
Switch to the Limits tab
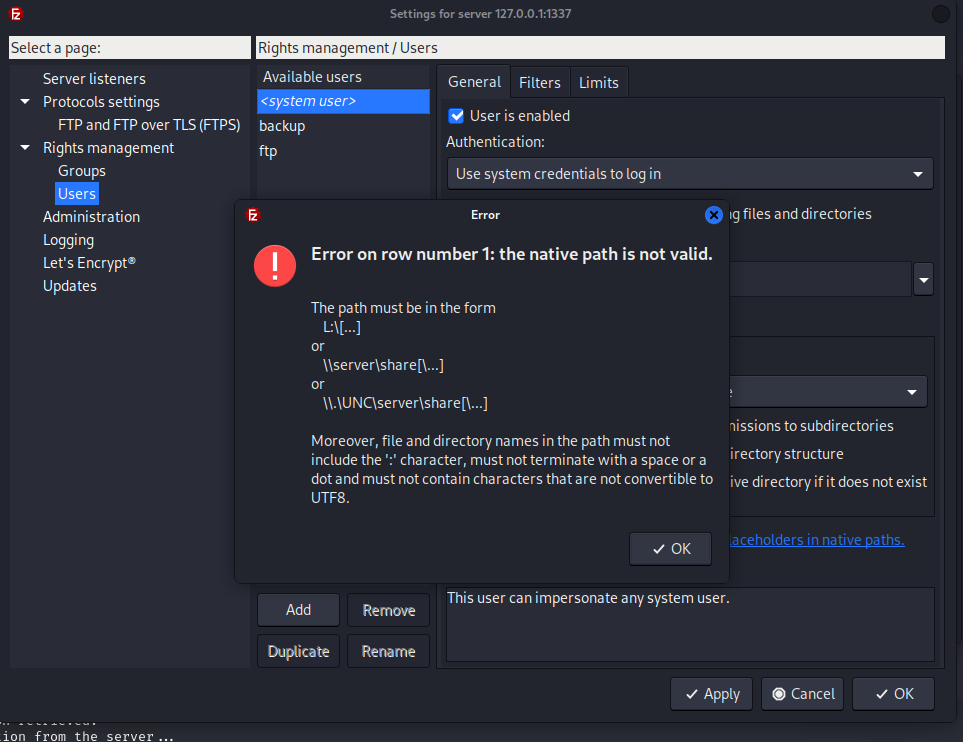[x=598, y=83]
